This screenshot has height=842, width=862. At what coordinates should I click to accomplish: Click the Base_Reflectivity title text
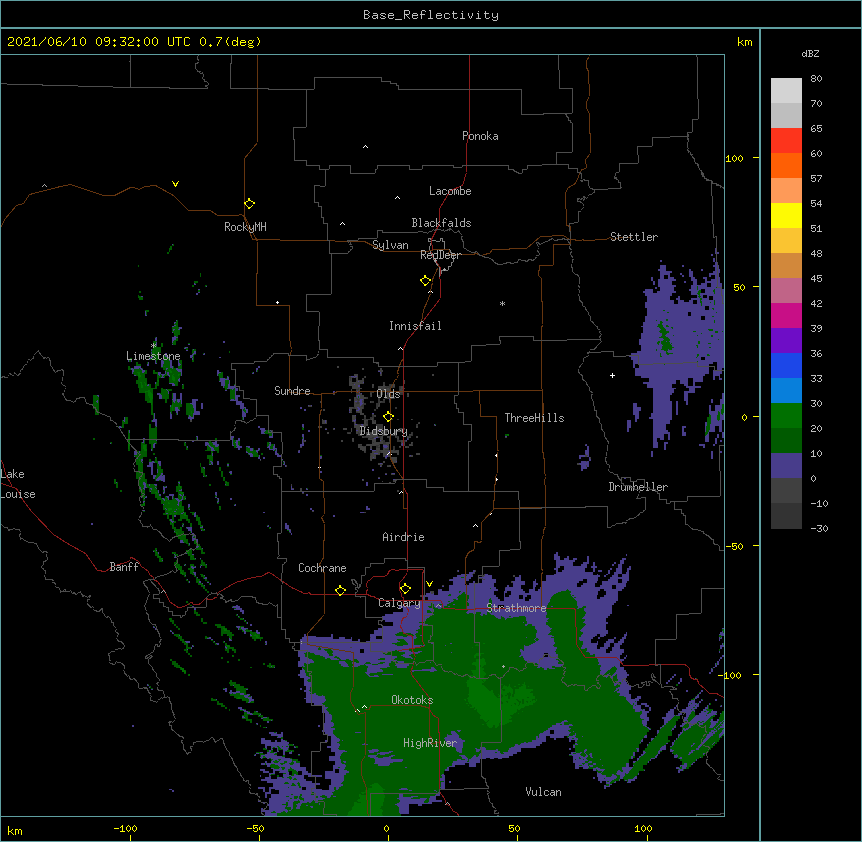click(x=431, y=15)
